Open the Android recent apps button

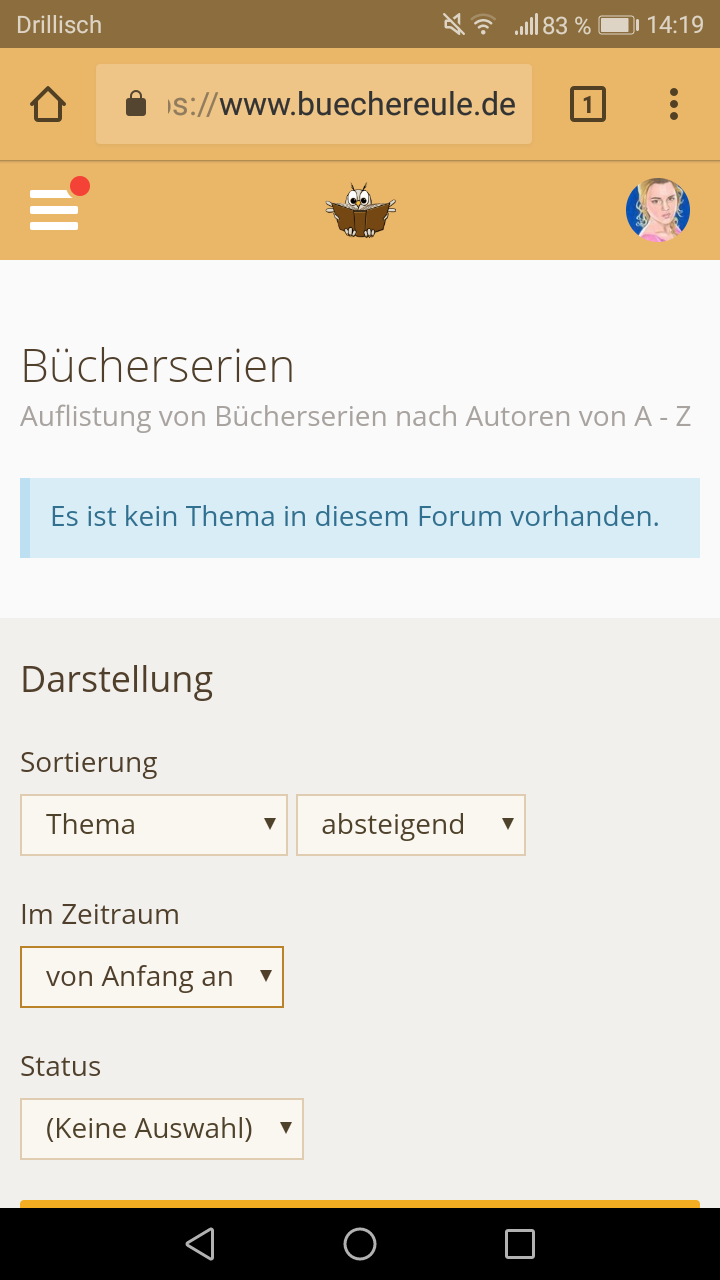pyautogui.click(x=520, y=1244)
